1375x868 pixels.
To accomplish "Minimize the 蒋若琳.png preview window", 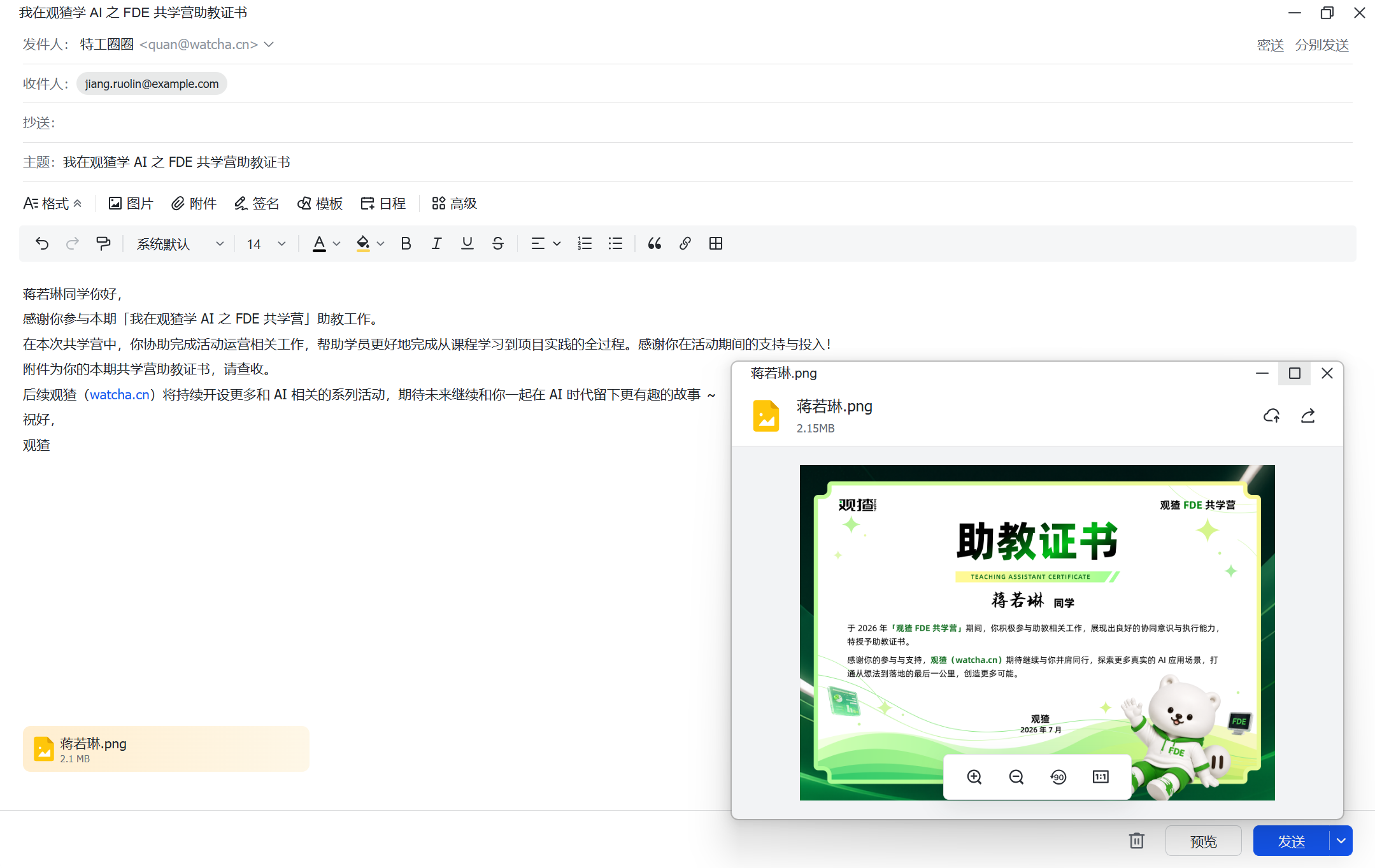I will pyautogui.click(x=1262, y=373).
